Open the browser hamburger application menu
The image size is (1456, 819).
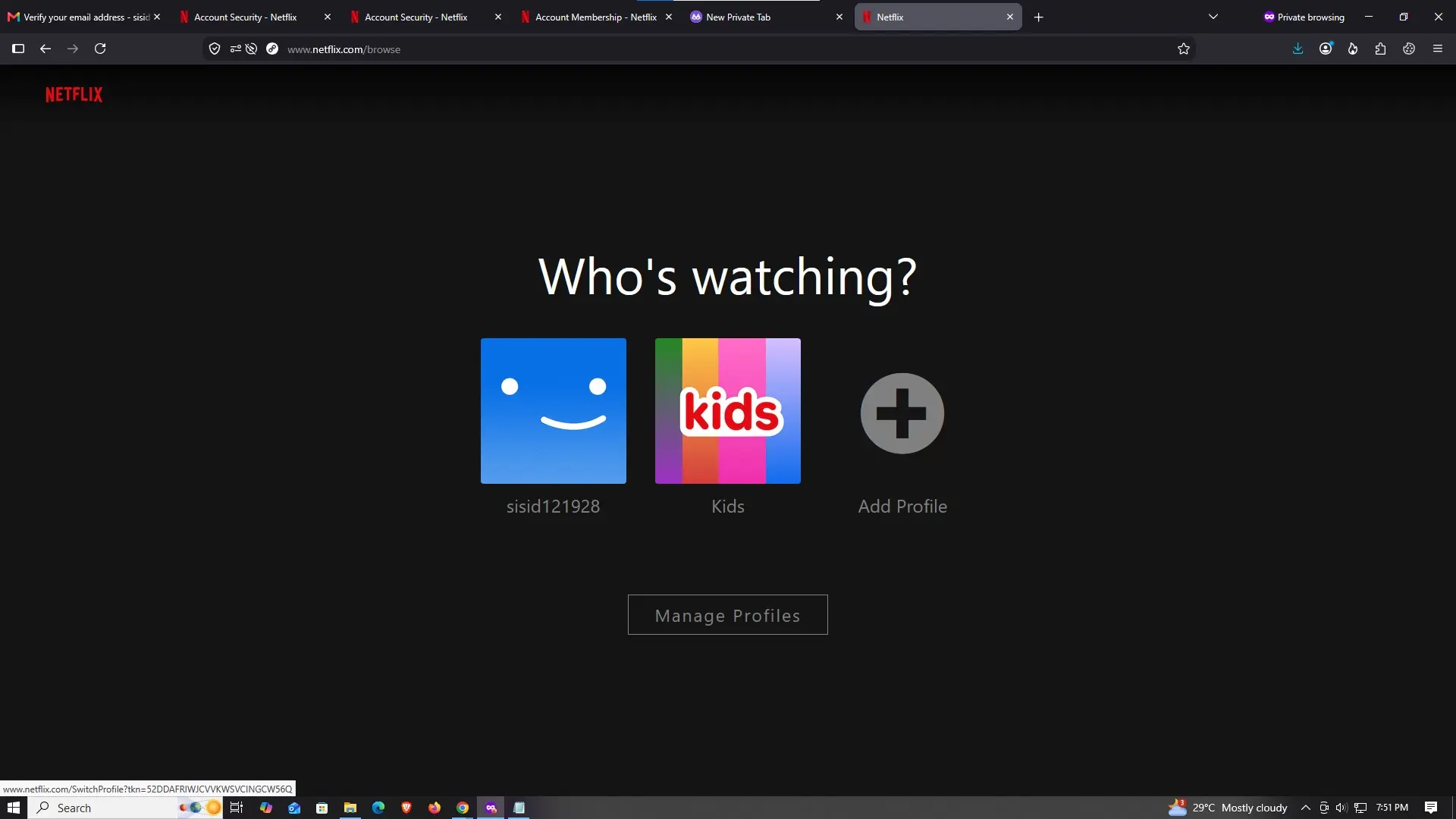click(x=1438, y=49)
